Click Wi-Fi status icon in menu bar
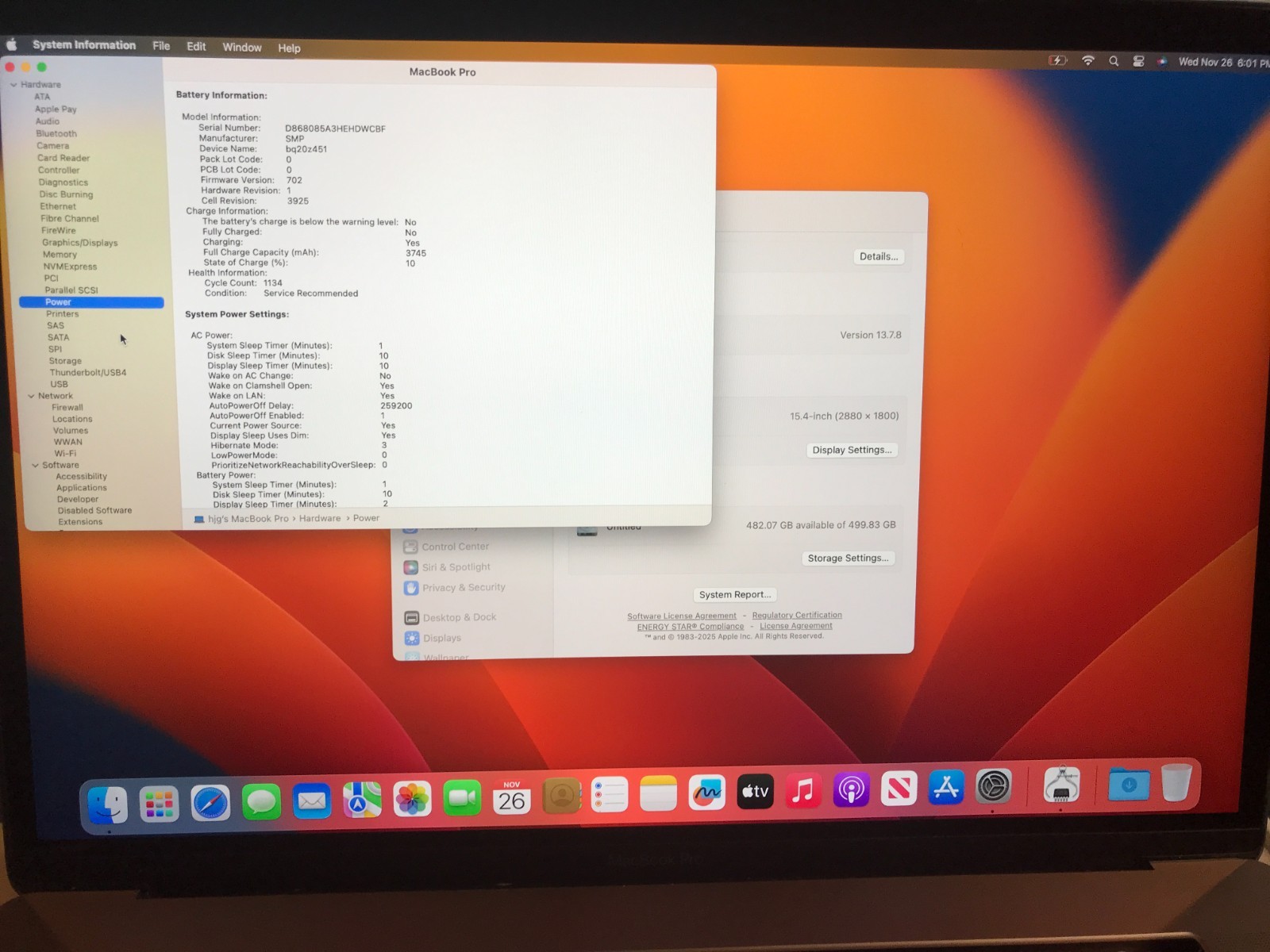The width and height of the screenshot is (1270, 952). [x=1088, y=60]
